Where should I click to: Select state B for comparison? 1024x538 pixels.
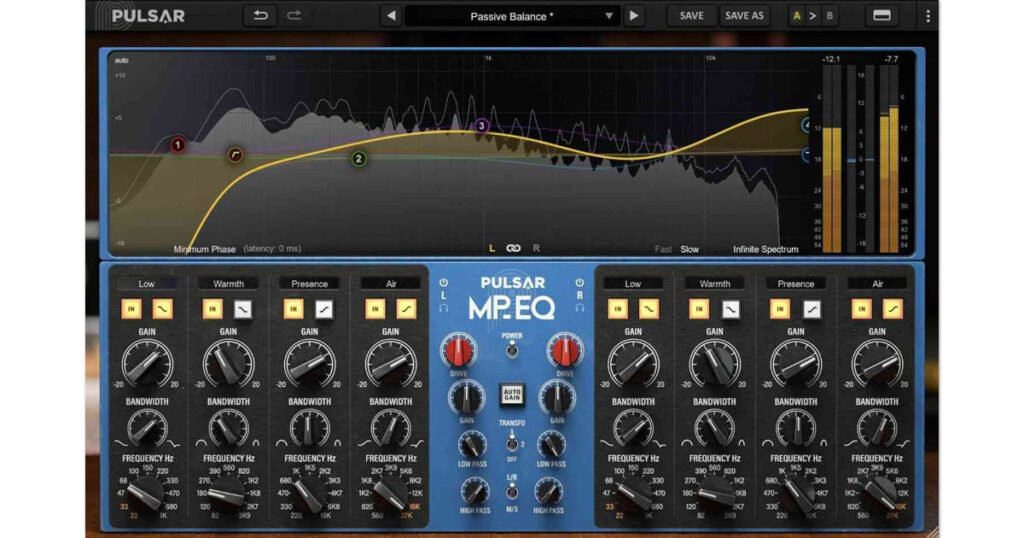(x=829, y=16)
